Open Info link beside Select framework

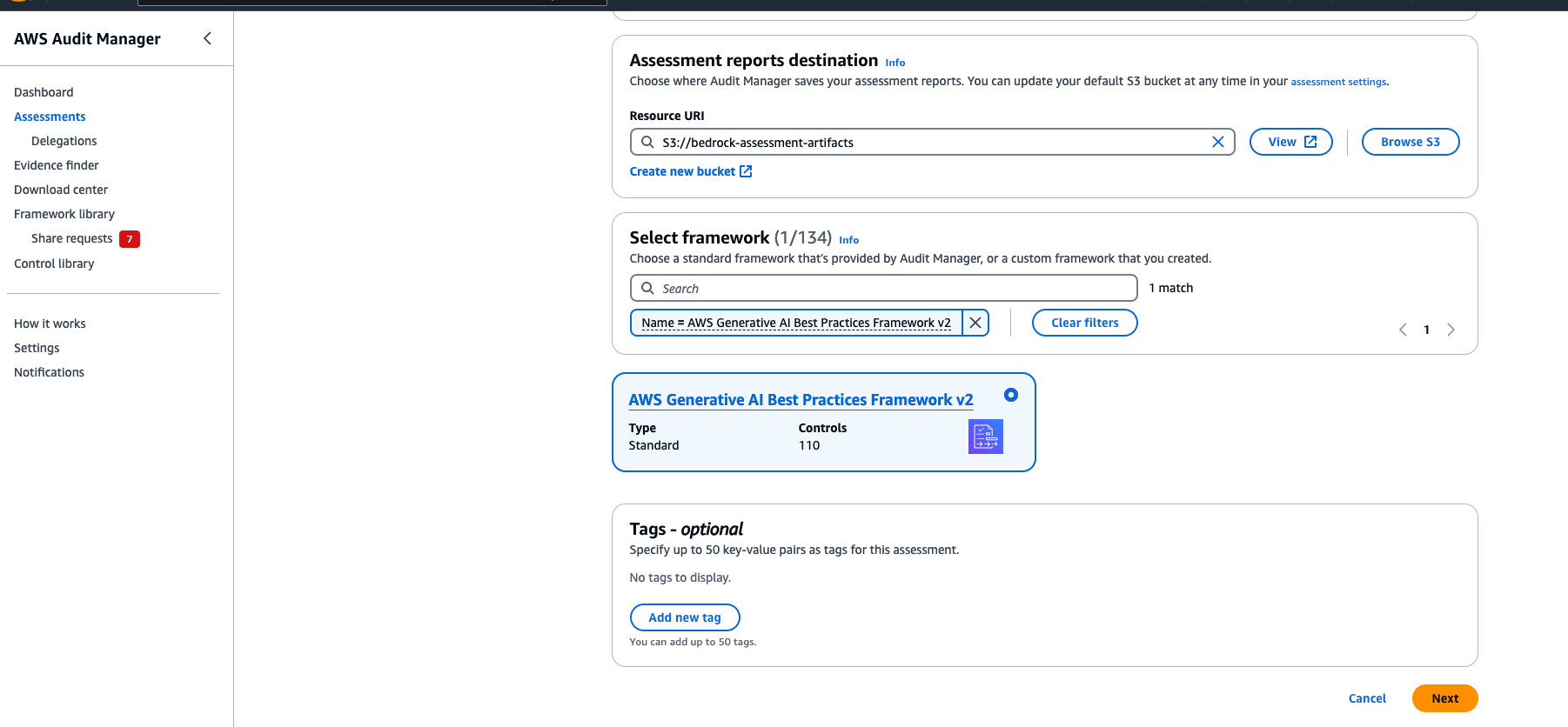(849, 240)
